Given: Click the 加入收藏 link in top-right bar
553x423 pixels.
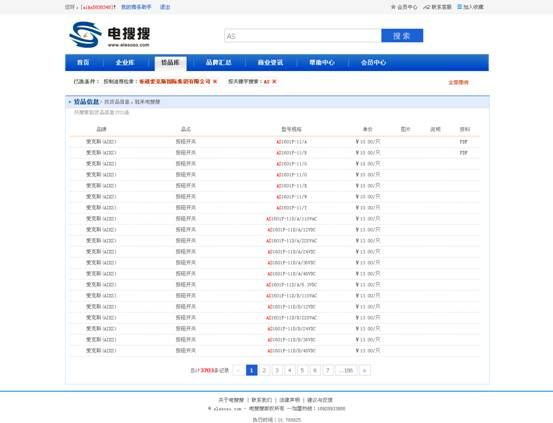Looking at the screenshot, I should (x=473, y=7).
